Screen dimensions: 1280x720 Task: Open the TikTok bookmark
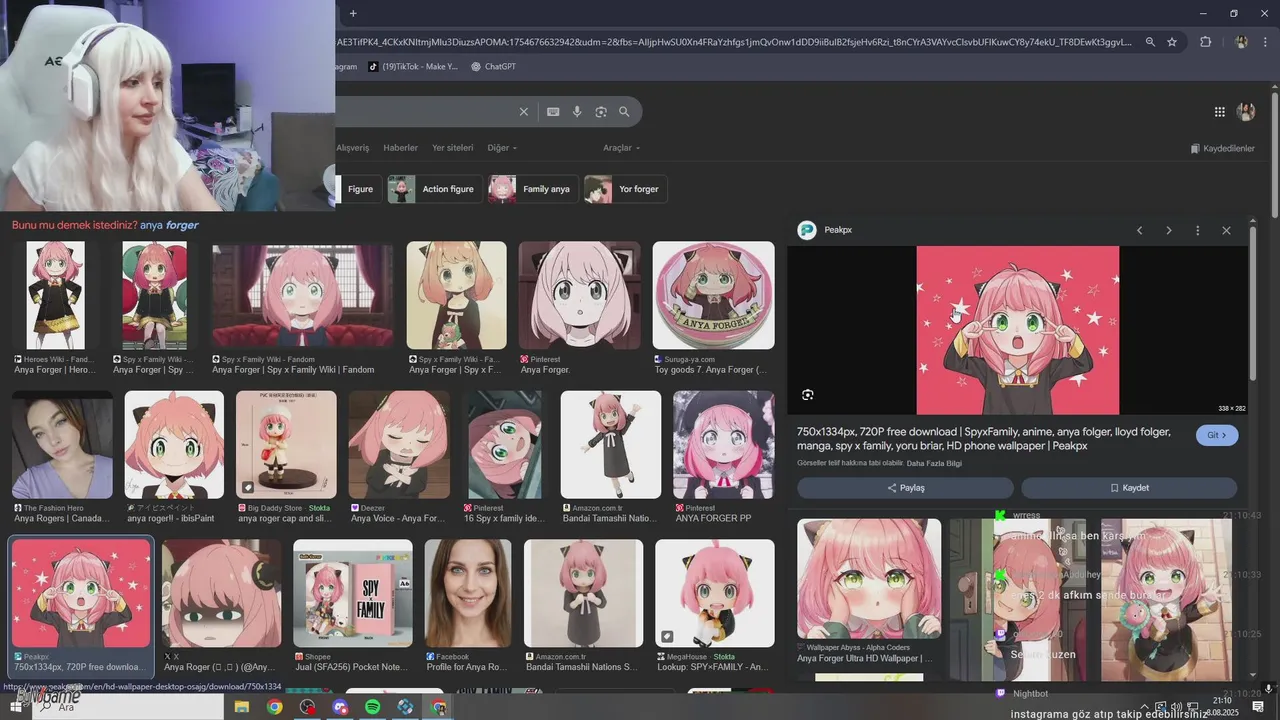tap(412, 67)
